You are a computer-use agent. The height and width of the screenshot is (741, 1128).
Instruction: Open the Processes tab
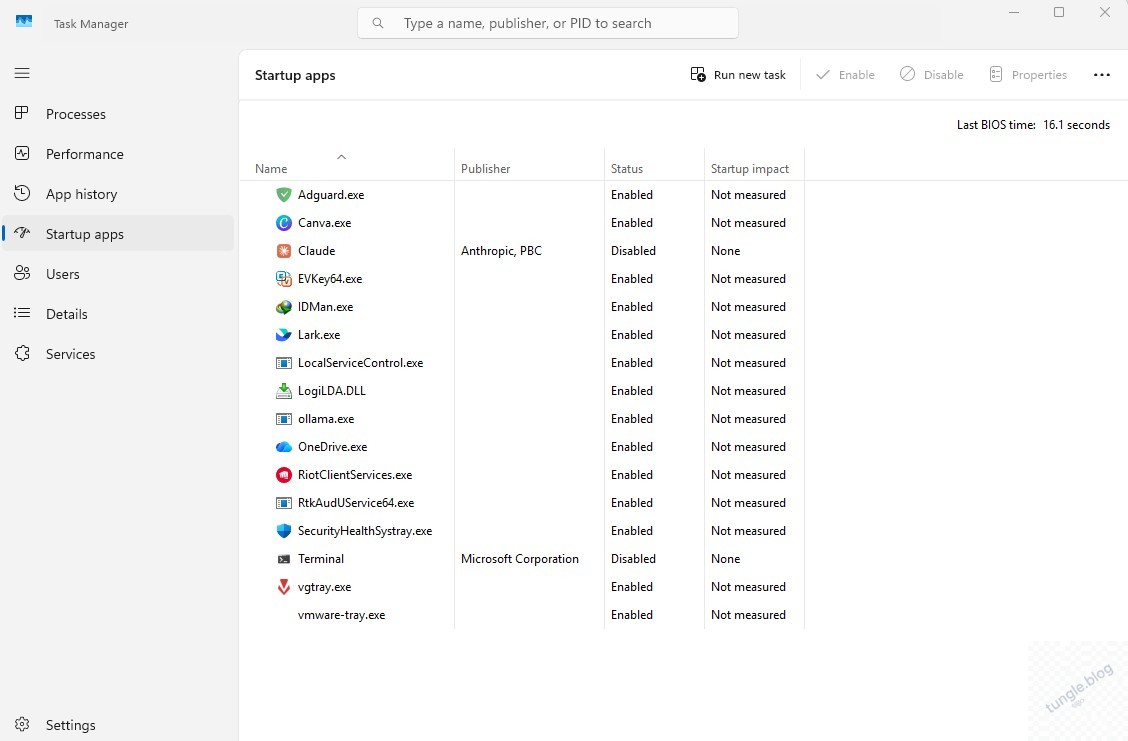click(x=118, y=114)
